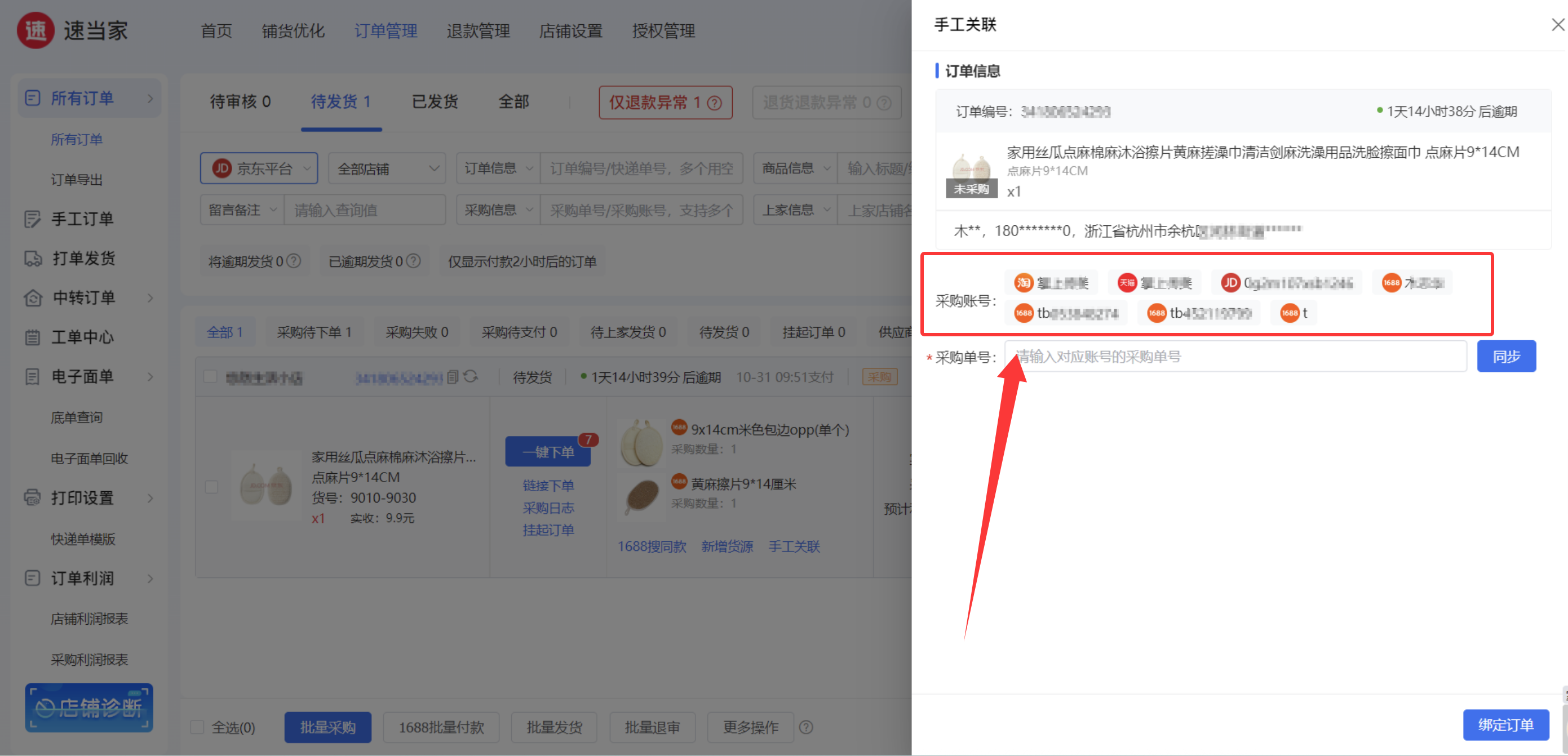
Task: Open the 全部店铺 store dropdown
Action: point(387,168)
